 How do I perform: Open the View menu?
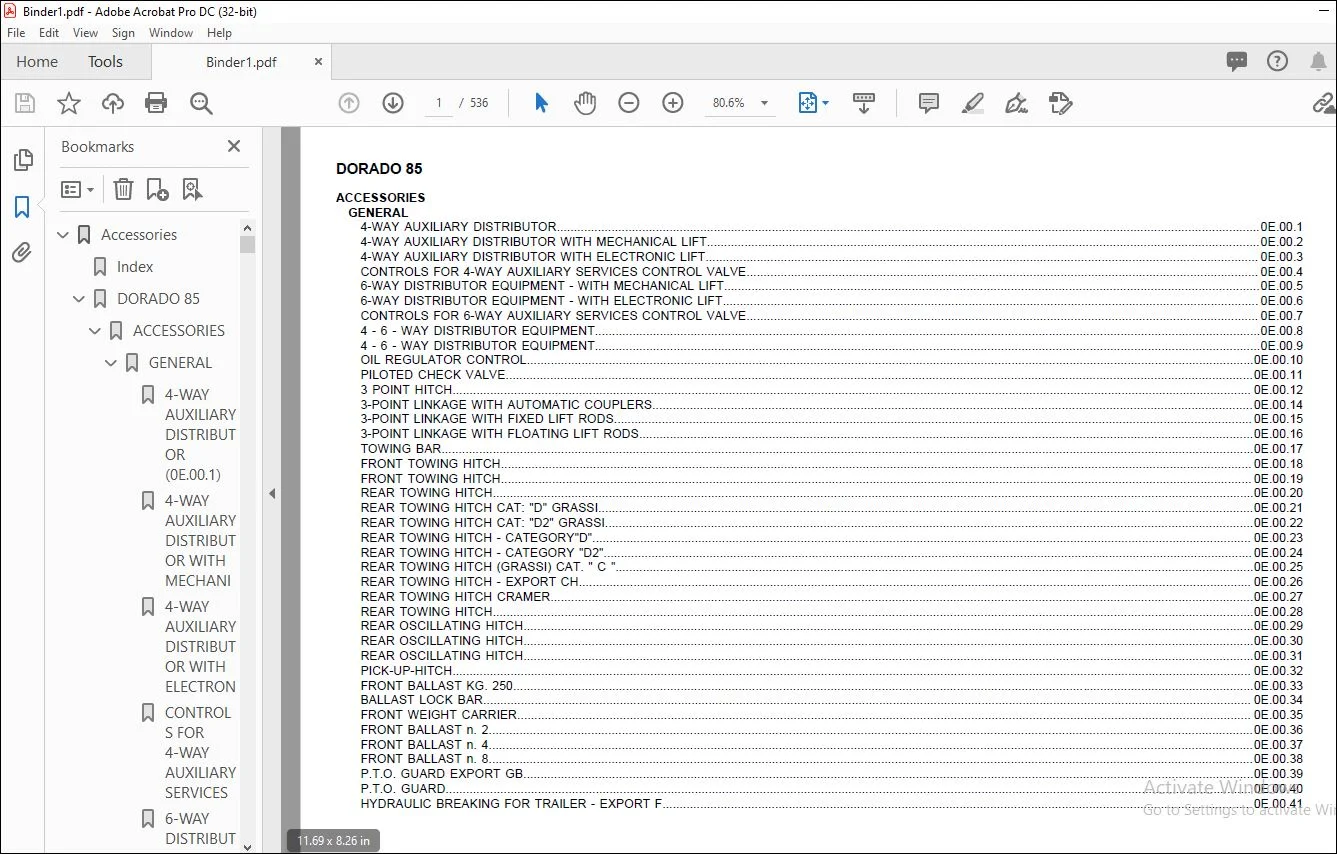click(x=86, y=33)
